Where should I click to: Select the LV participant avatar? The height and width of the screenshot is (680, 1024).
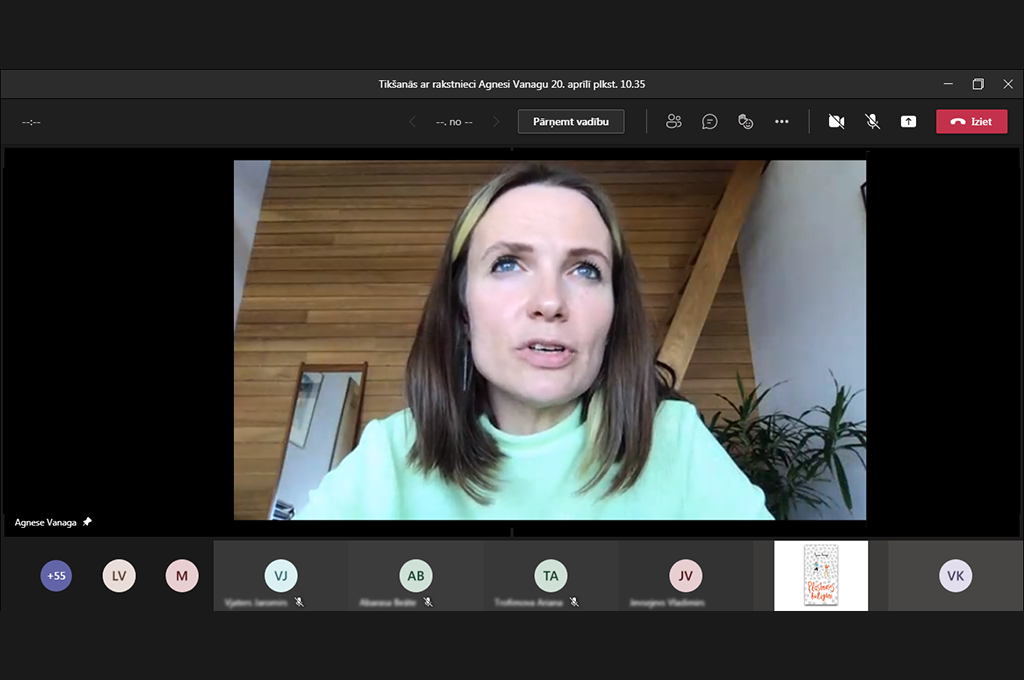pyautogui.click(x=119, y=575)
